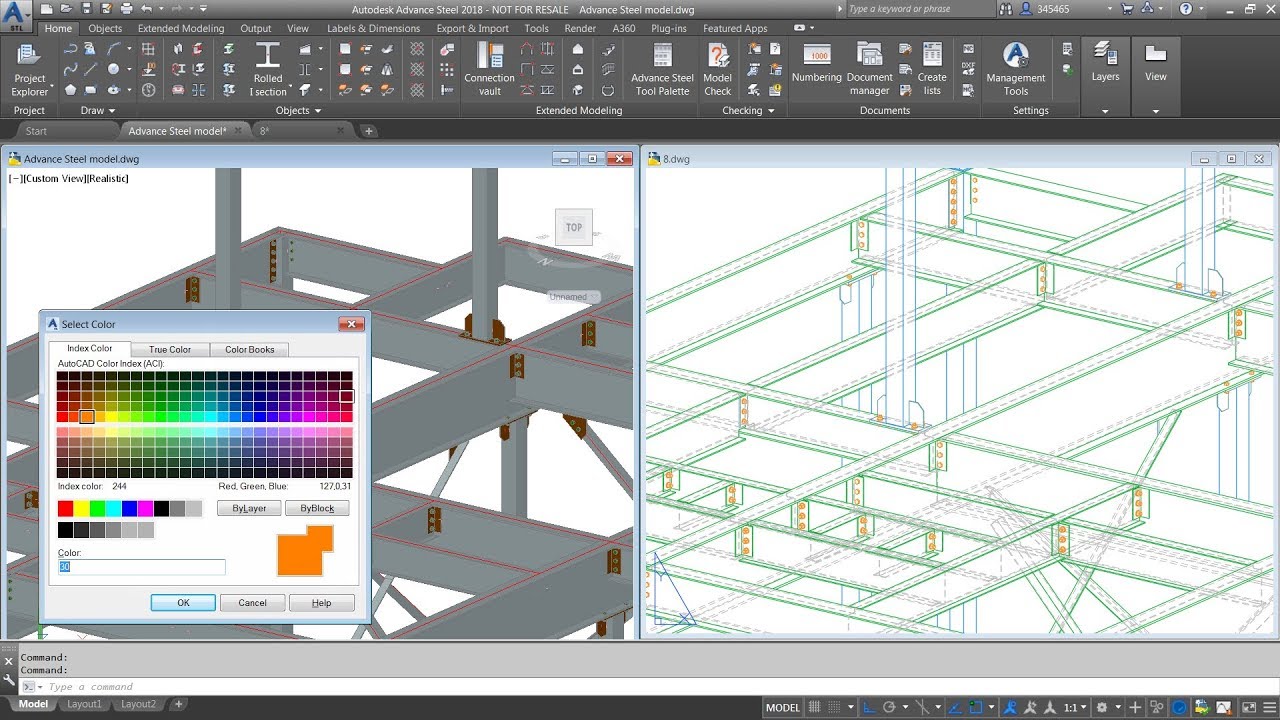Image resolution: width=1280 pixels, height=720 pixels.
Task: Add a new file tab with plus button
Action: pyautogui.click(x=368, y=131)
